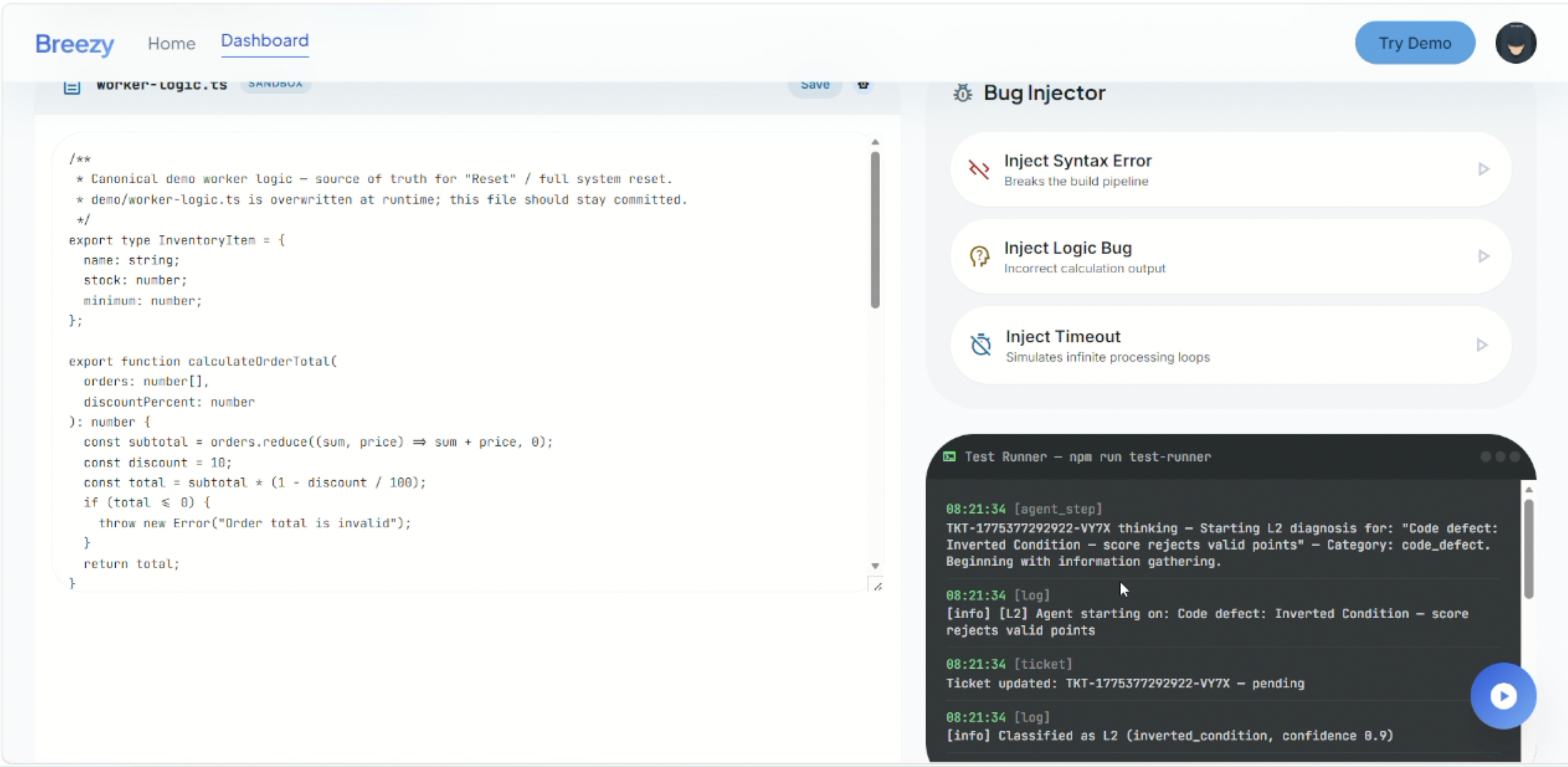Click inside the code editor on 'return total;'

[131, 564]
